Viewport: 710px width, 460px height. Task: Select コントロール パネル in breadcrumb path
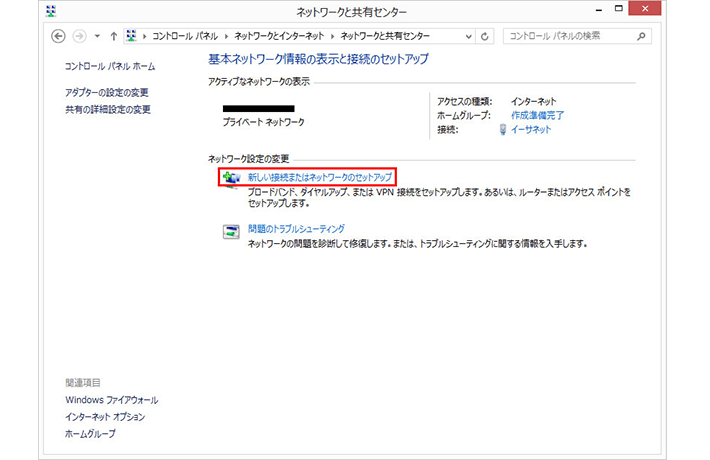[187, 36]
